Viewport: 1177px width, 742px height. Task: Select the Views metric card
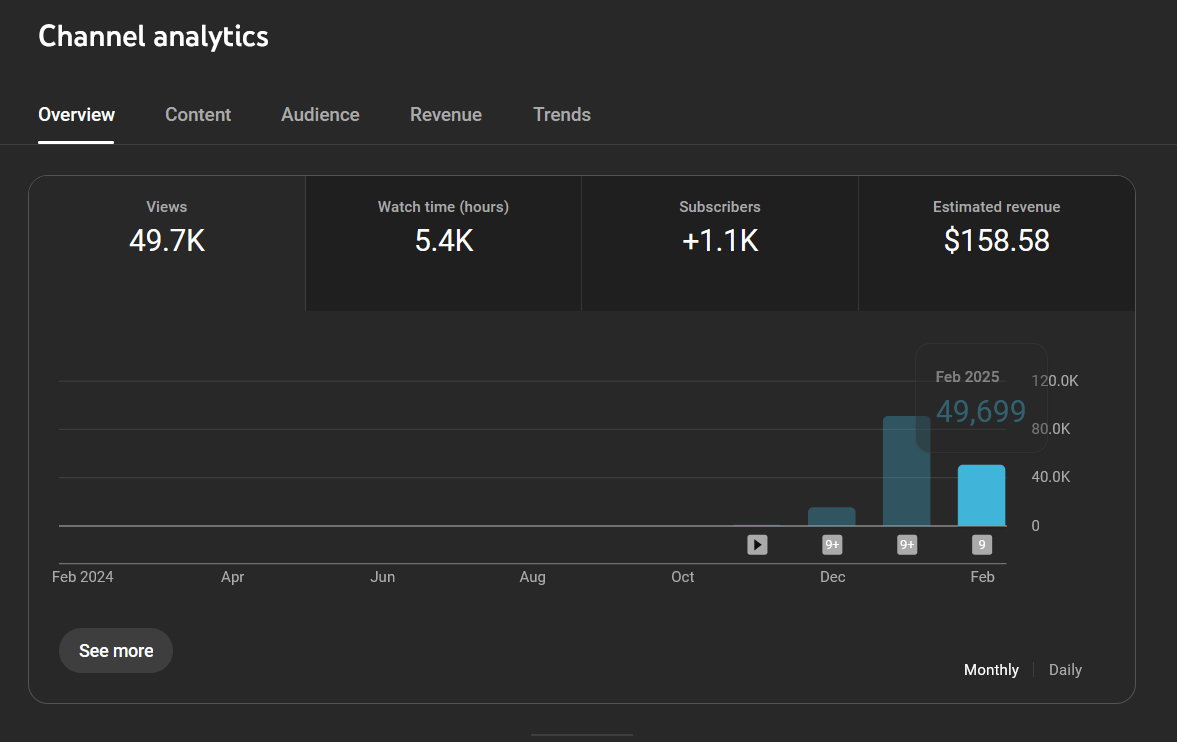click(x=167, y=227)
